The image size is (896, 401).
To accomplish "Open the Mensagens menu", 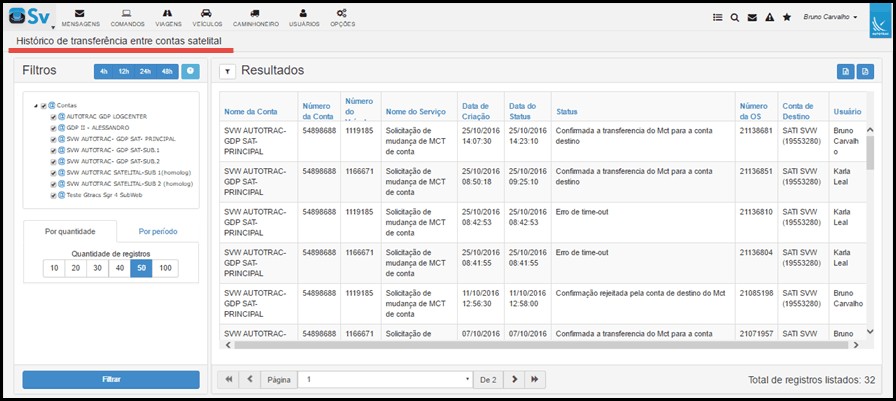I will (x=80, y=18).
